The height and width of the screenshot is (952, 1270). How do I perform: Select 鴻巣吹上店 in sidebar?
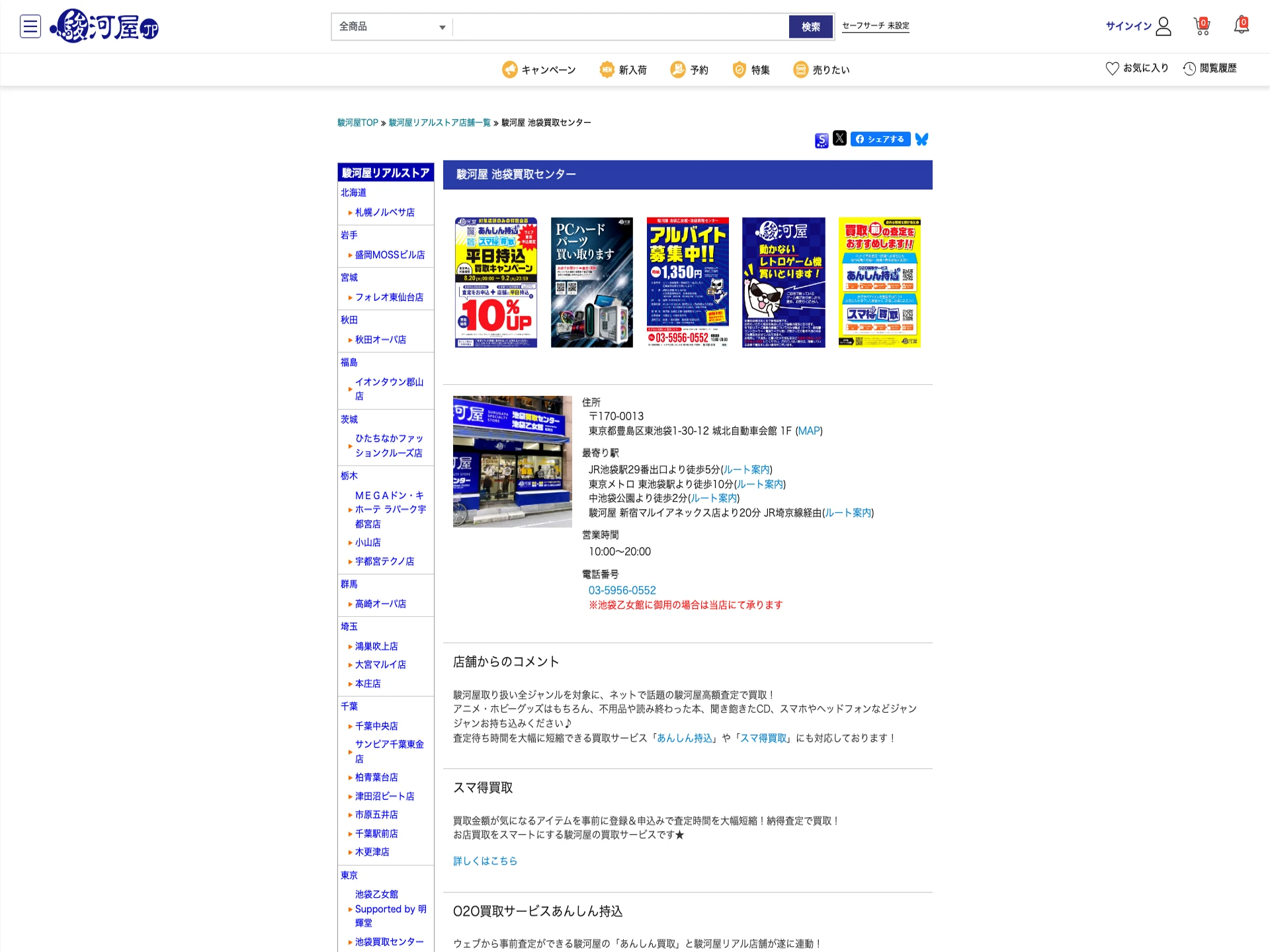pyautogui.click(x=376, y=647)
